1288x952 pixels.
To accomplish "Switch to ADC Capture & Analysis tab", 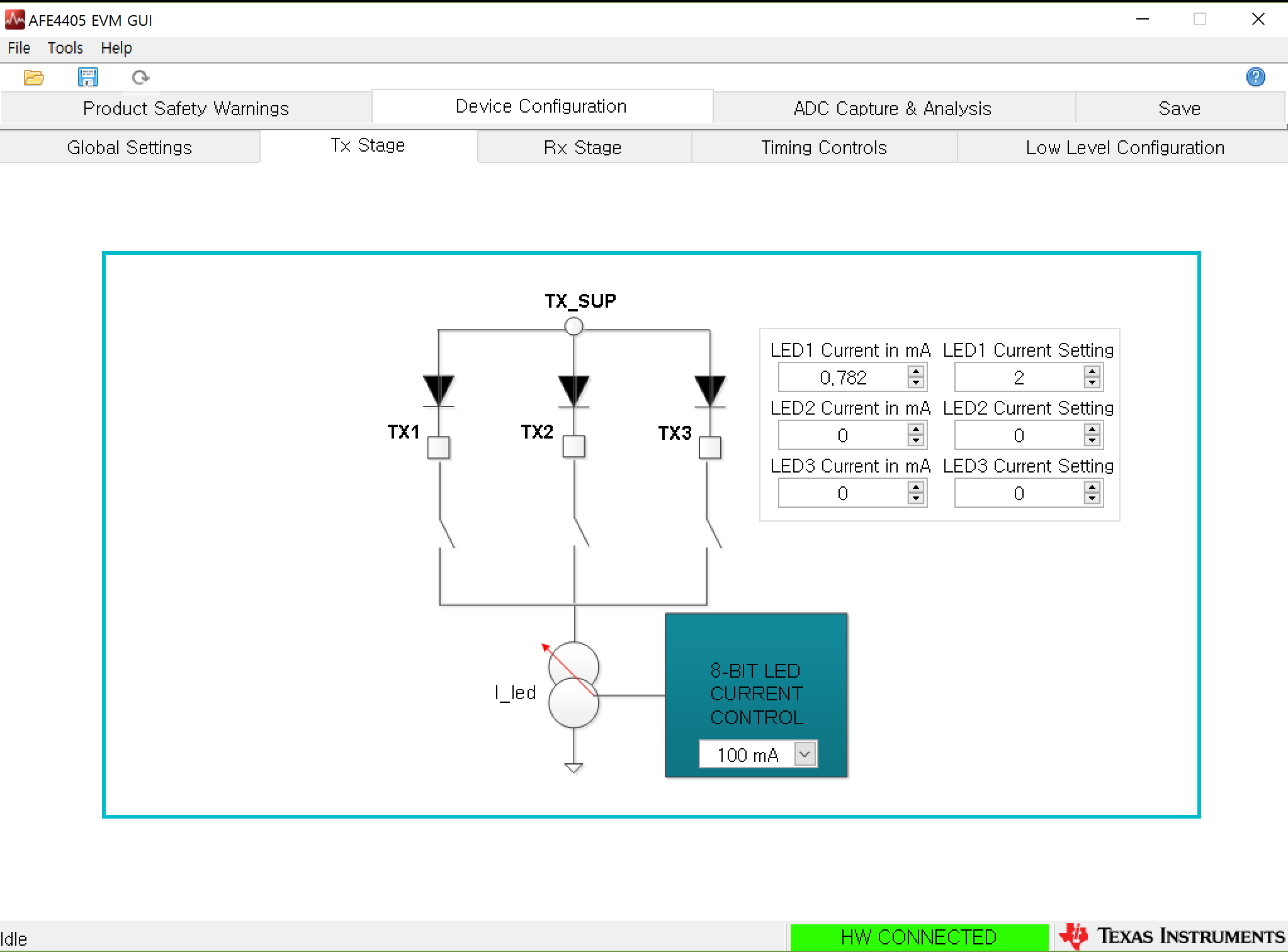I will tap(892, 108).
